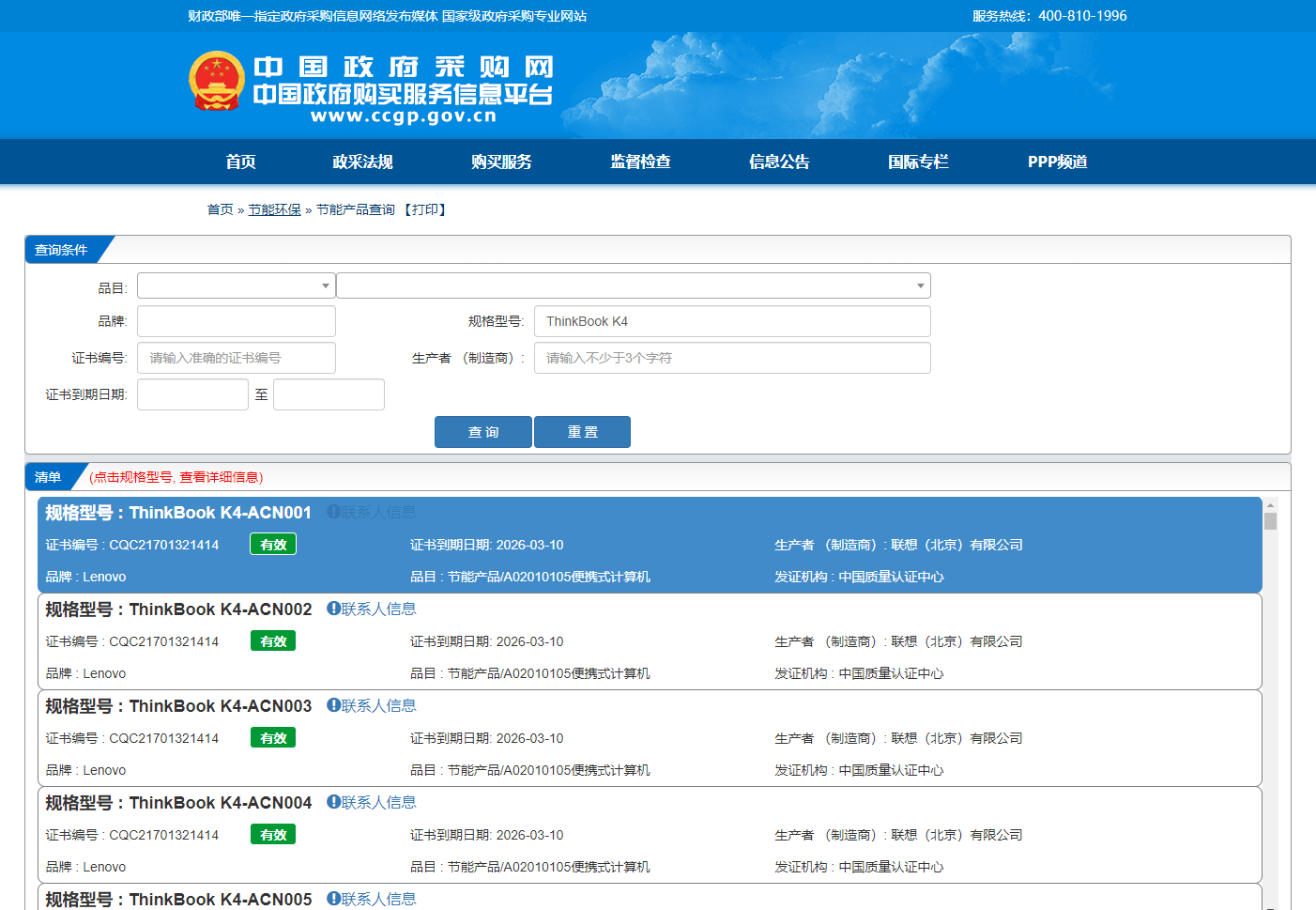Click info icon beside ThinkBook K4-ACN005 contact link

[x=333, y=899]
